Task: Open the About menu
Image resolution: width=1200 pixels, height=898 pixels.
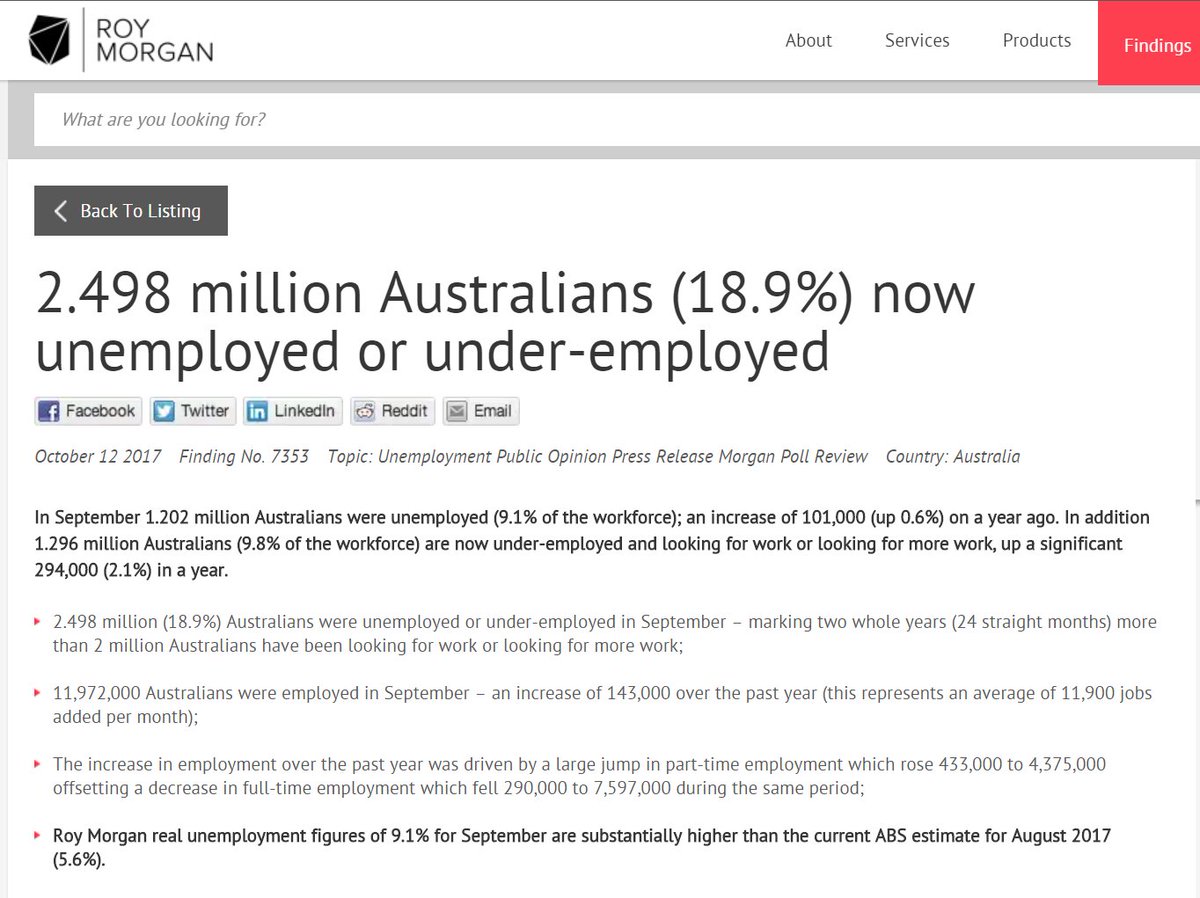Action: tap(808, 40)
